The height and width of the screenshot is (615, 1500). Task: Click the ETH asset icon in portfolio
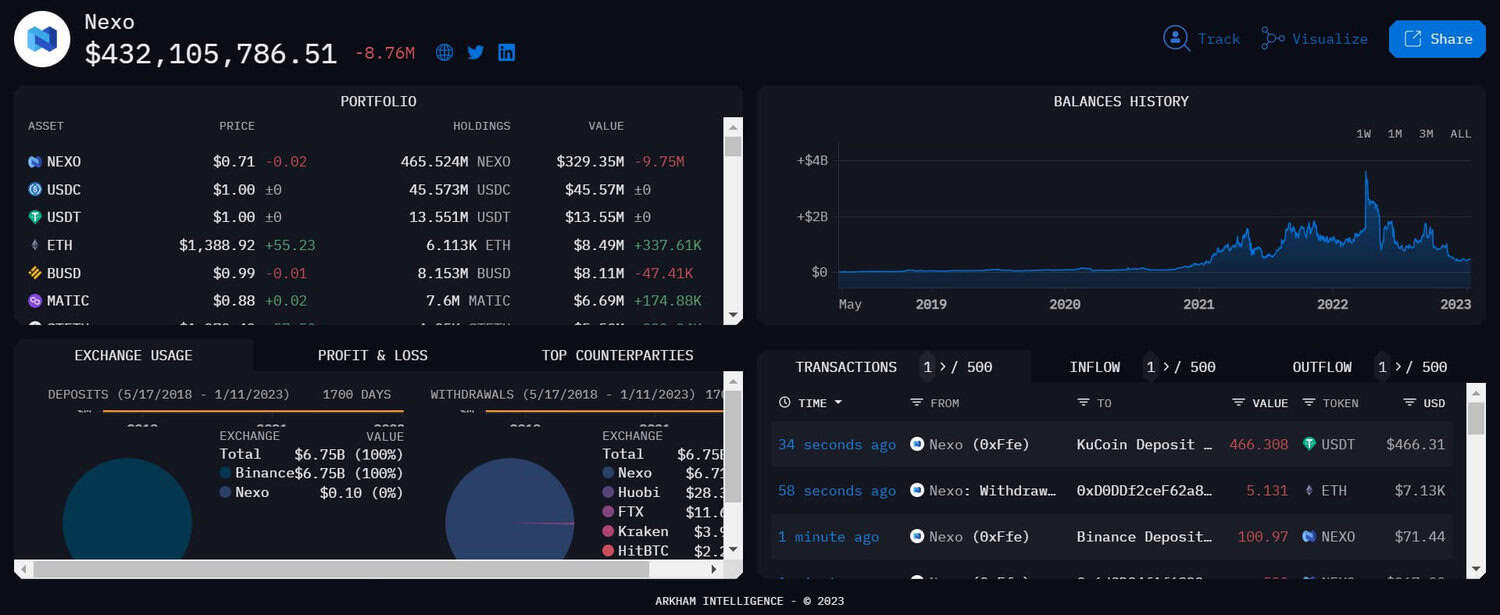[35, 245]
